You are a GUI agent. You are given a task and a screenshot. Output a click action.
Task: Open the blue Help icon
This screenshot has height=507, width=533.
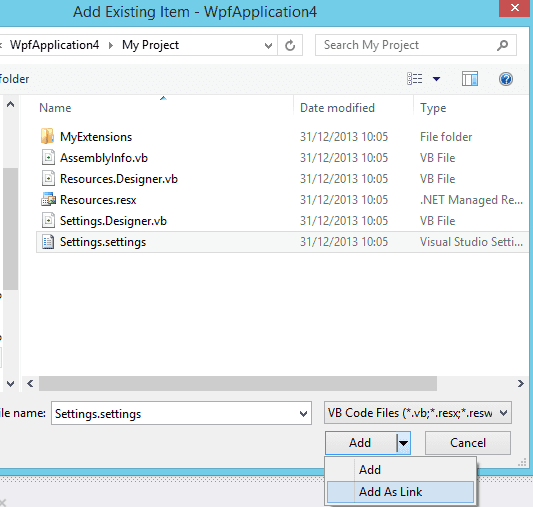[506, 79]
